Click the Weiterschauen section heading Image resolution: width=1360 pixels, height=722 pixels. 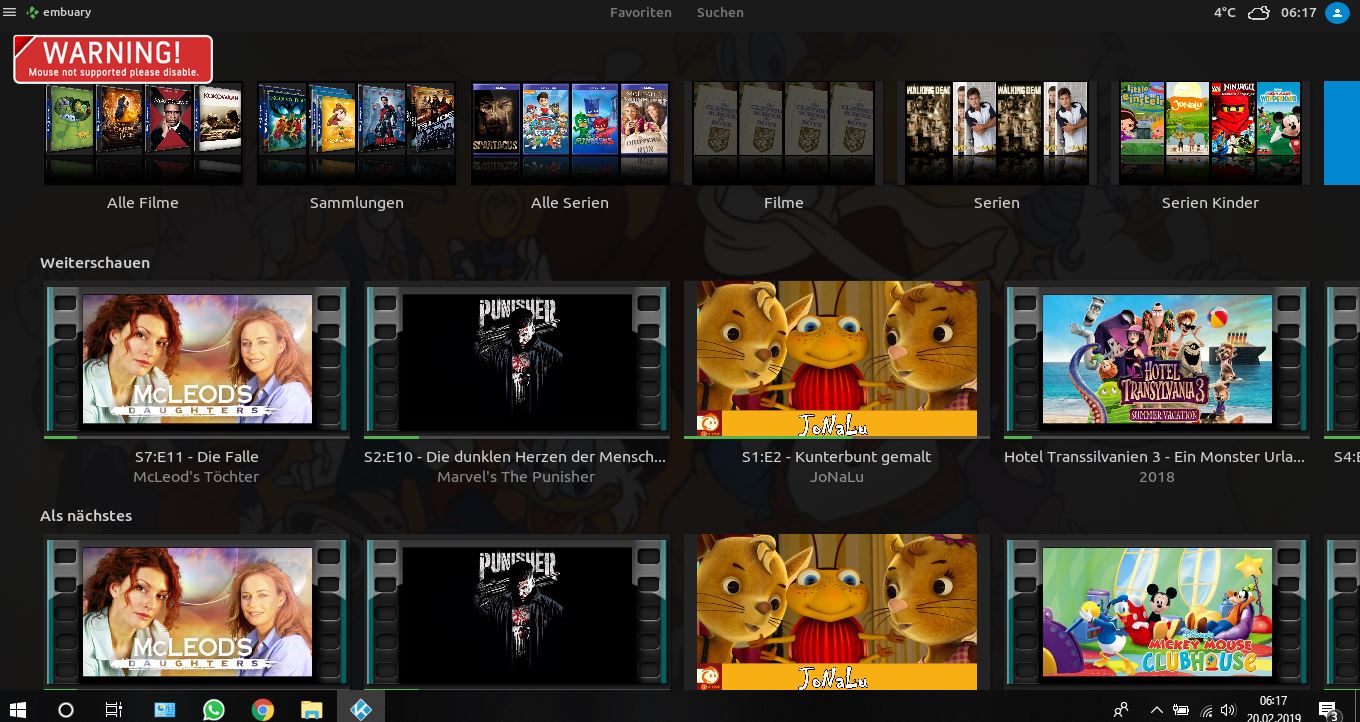(95, 263)
